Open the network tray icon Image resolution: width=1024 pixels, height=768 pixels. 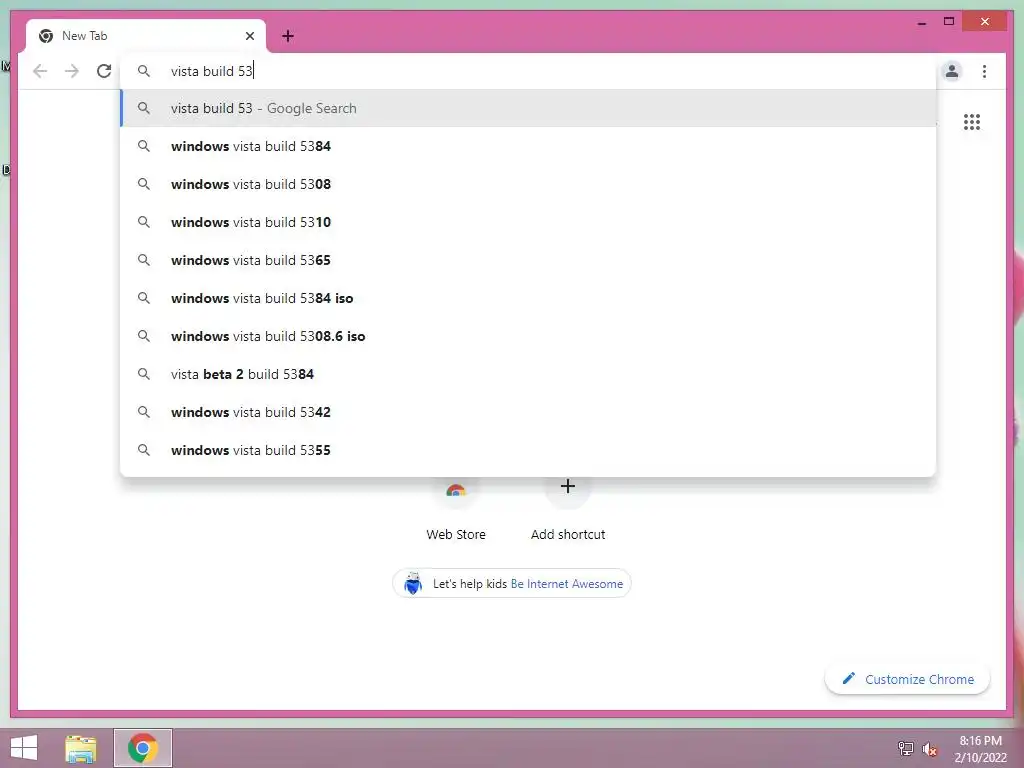pos(905,749)
